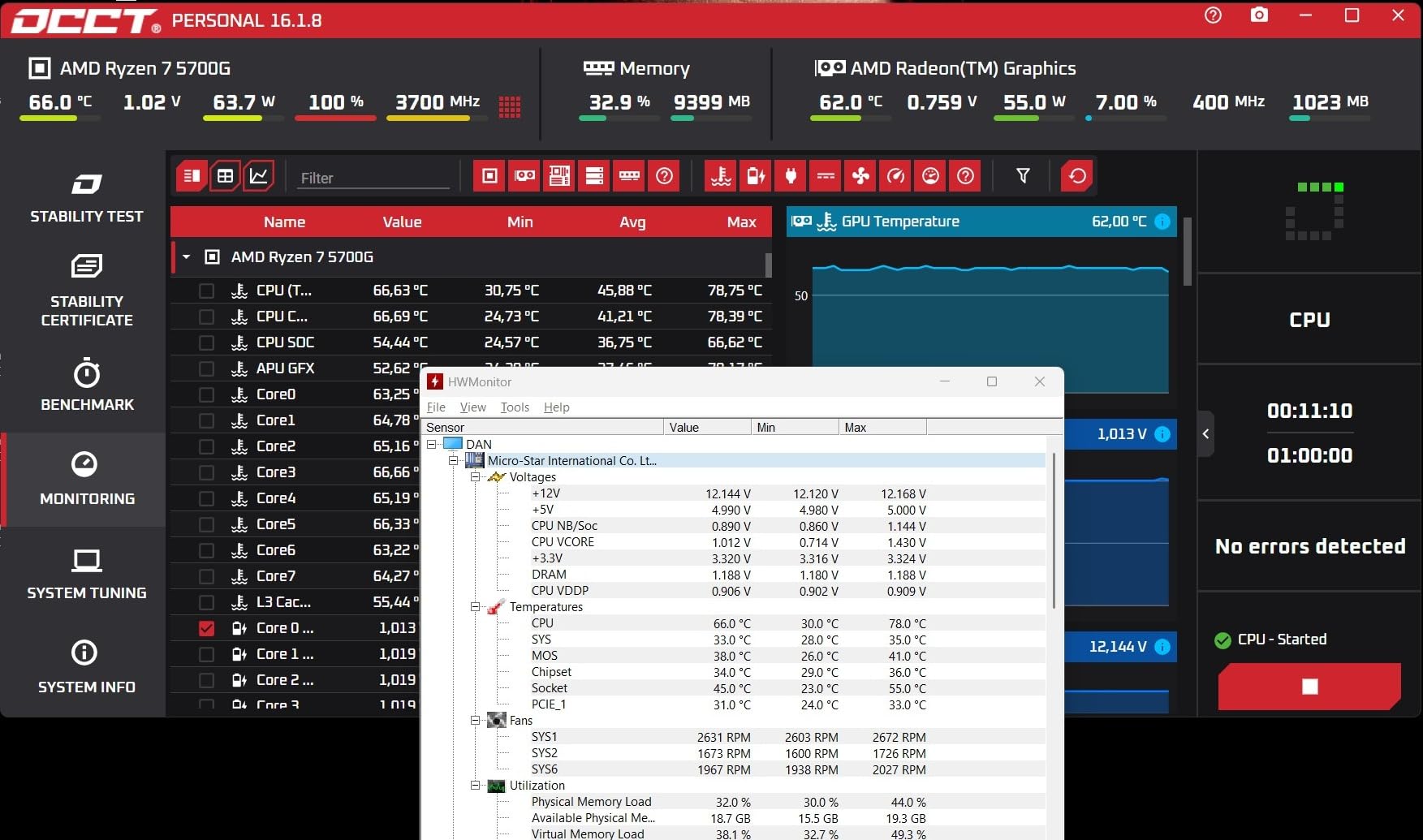Open the File menu in HWMonitor
This screenshot has height=840, width=1423.
point(436,407)
